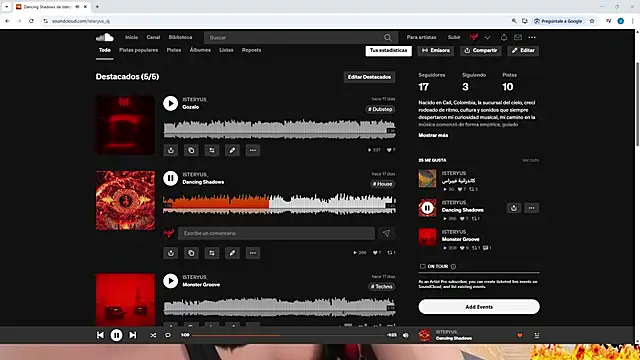Open the three-dots menu in the top navigation
This screenshot has height=360, width=640.
coord(532,37)
